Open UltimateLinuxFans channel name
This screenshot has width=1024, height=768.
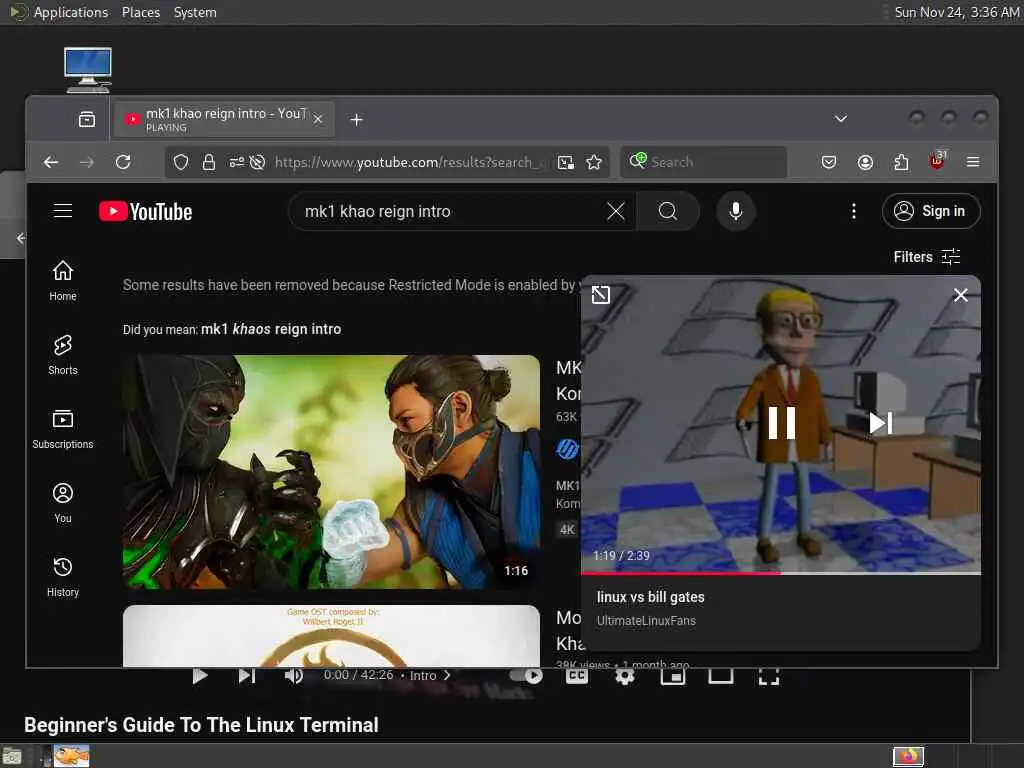pos(646,621)
